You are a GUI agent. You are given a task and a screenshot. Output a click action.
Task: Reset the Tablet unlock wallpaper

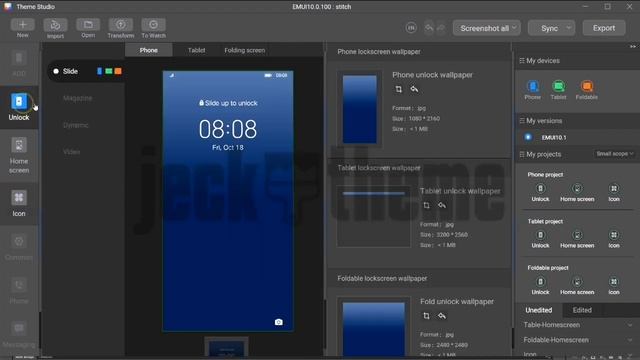click(x=442, y=205)
